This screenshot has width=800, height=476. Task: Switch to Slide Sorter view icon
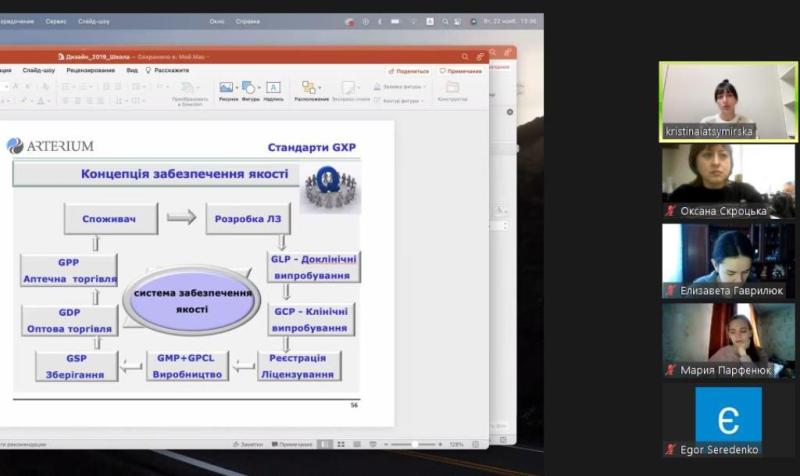(x=341, y=444)
